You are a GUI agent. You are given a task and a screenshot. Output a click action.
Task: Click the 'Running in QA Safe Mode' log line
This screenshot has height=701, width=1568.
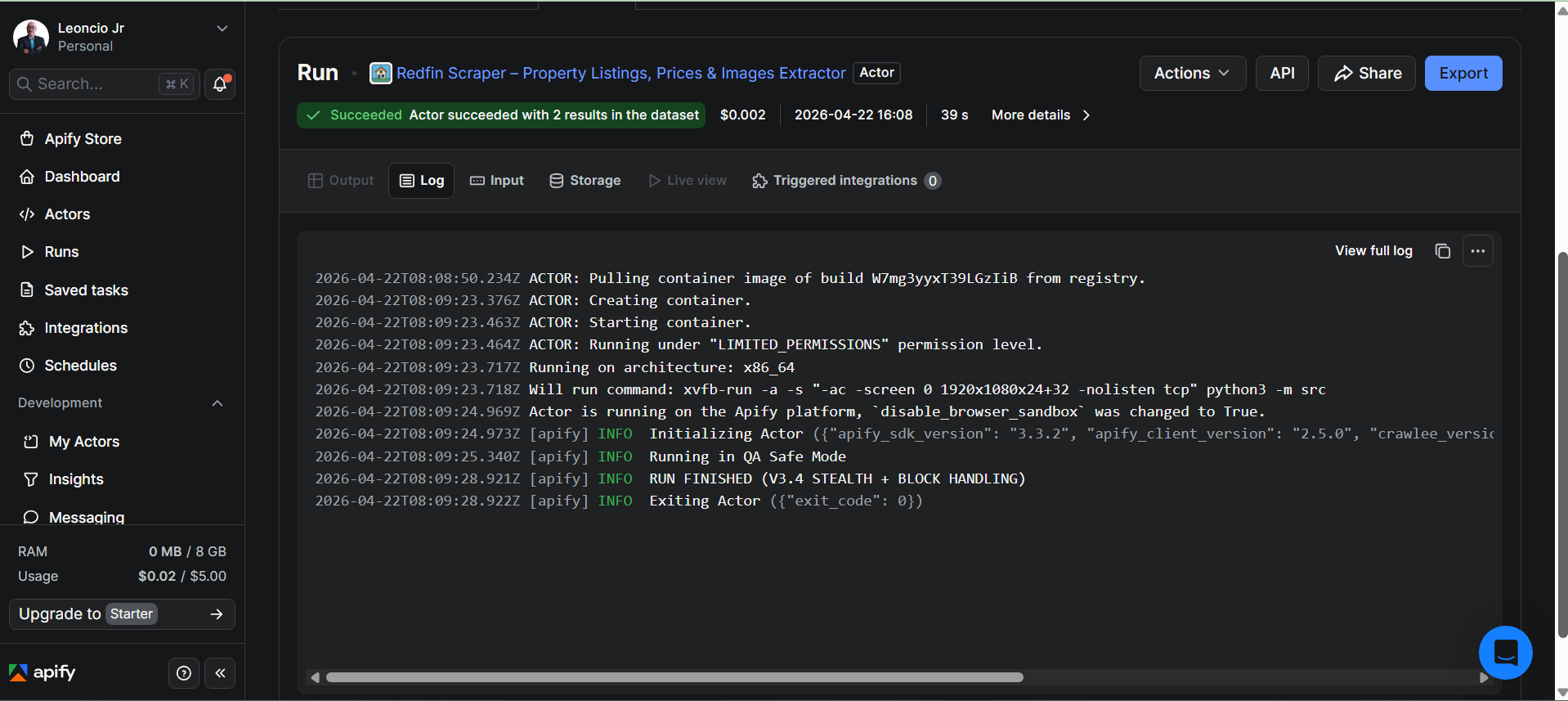580,456
